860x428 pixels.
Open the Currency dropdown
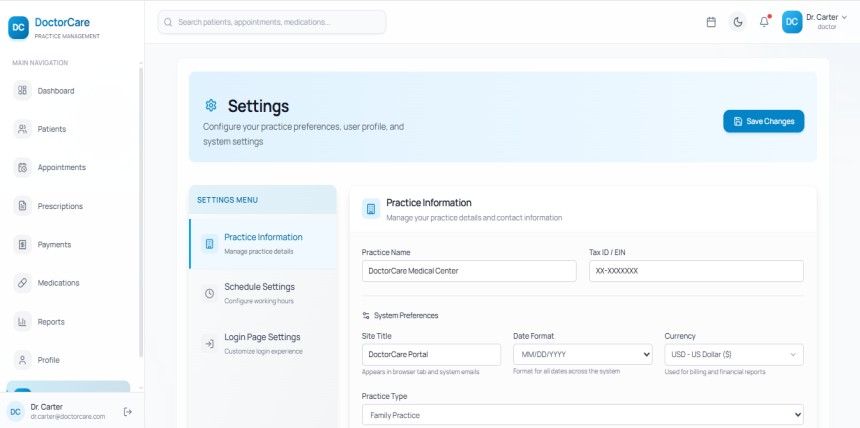733,355
